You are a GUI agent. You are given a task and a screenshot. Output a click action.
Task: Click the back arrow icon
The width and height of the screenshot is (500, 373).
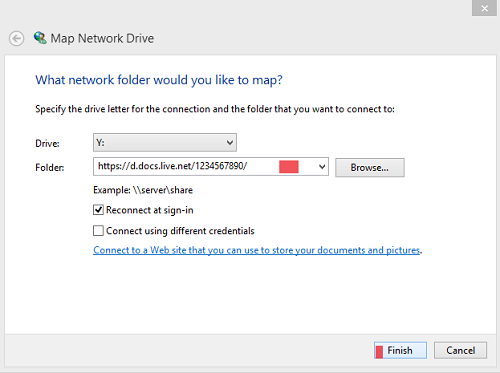click(x=16, y=39)
